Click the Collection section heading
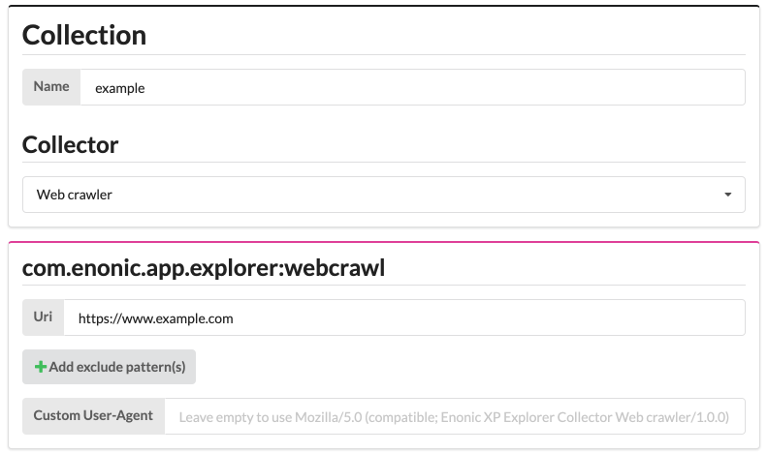The image size is (768, 453). pos(84,36)
